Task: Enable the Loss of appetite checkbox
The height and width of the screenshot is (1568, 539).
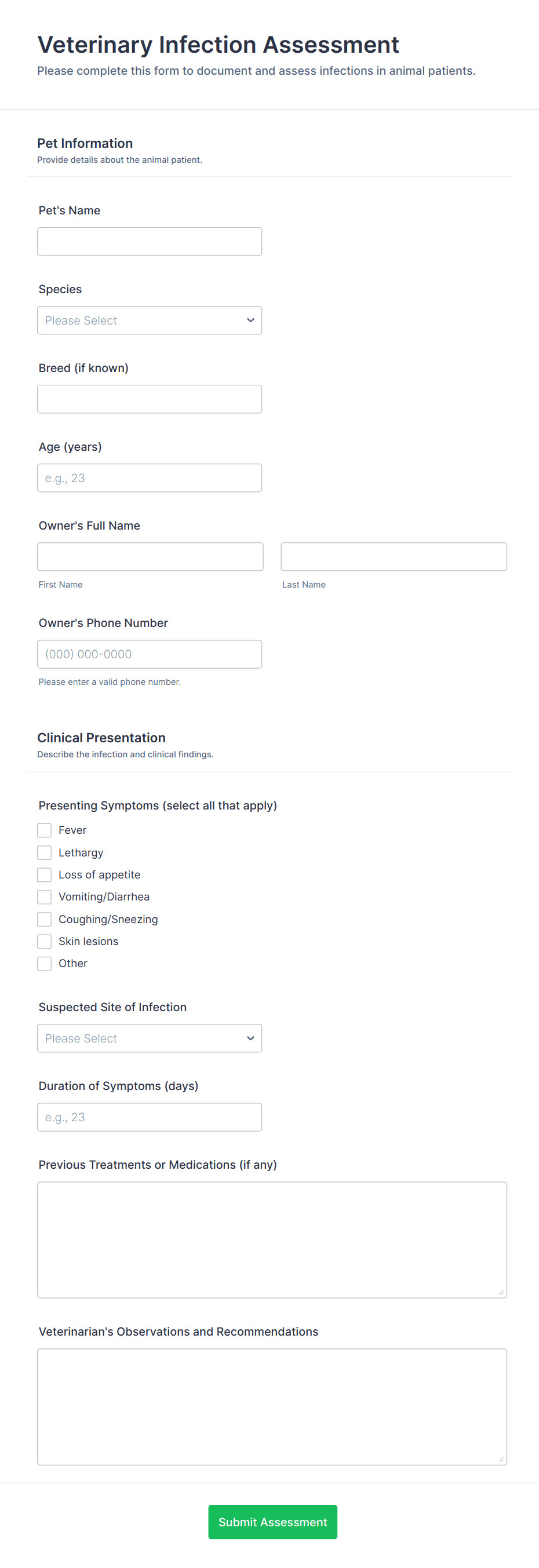Action: (44, 874)
